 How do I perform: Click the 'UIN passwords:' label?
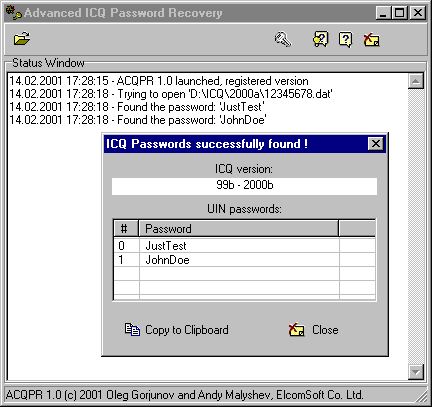(x=244, y=209)
